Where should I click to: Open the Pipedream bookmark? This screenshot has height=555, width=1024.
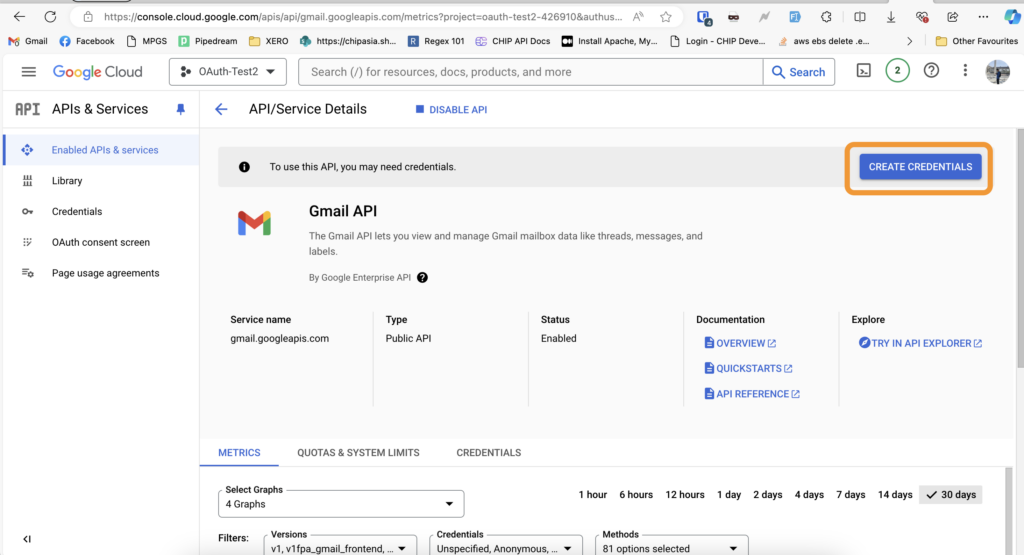[208, 41]
